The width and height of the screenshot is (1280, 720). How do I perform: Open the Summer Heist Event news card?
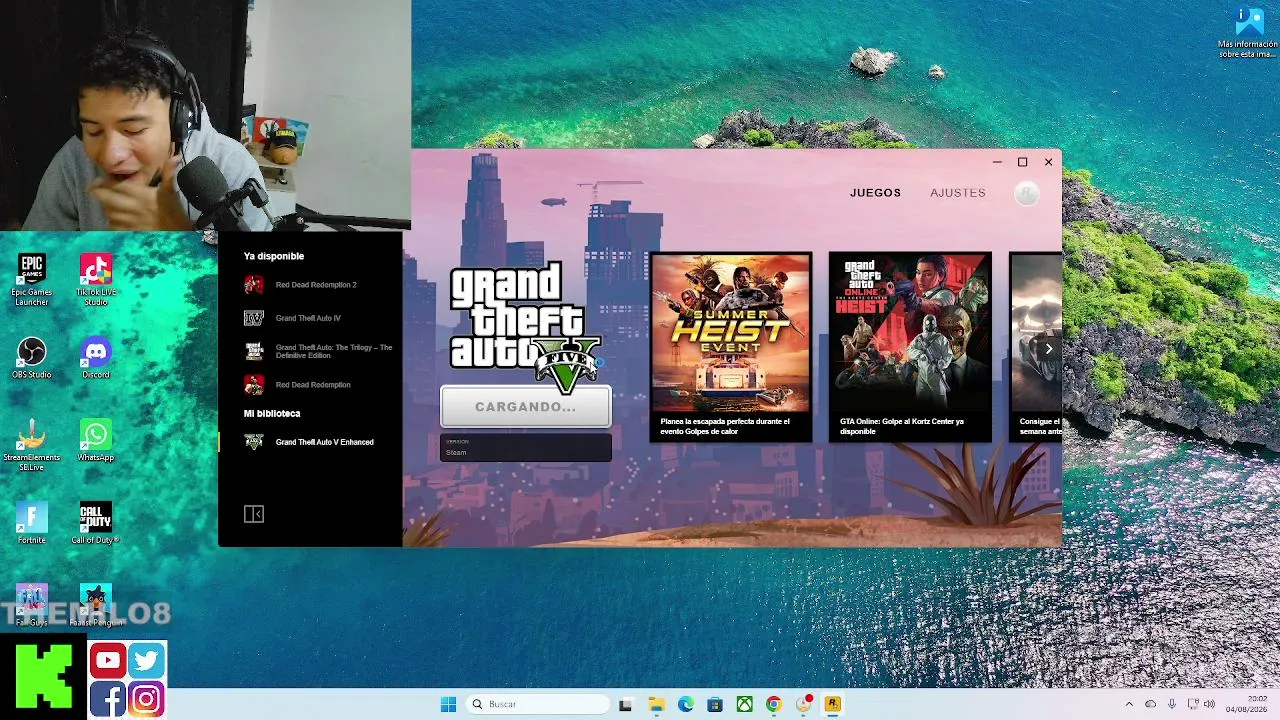click(x=731, y=347)
